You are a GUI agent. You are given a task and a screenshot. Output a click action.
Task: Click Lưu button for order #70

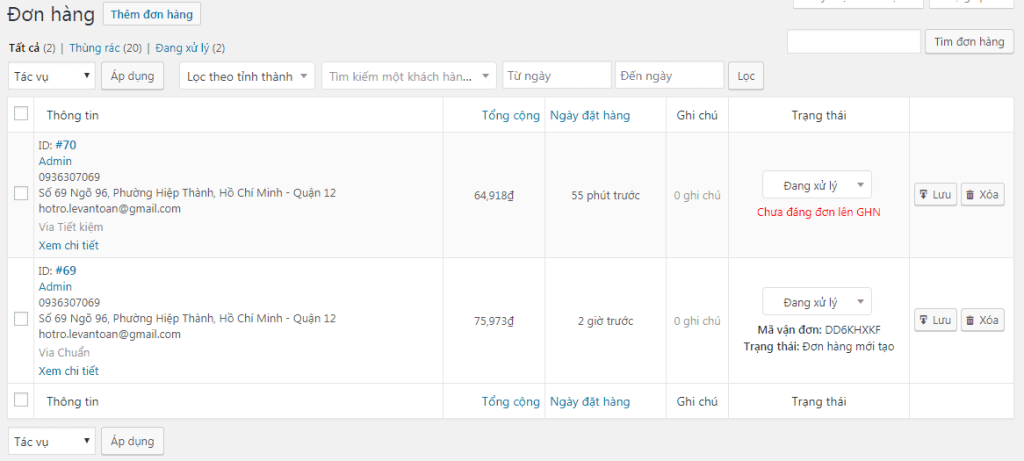point(935,195)
